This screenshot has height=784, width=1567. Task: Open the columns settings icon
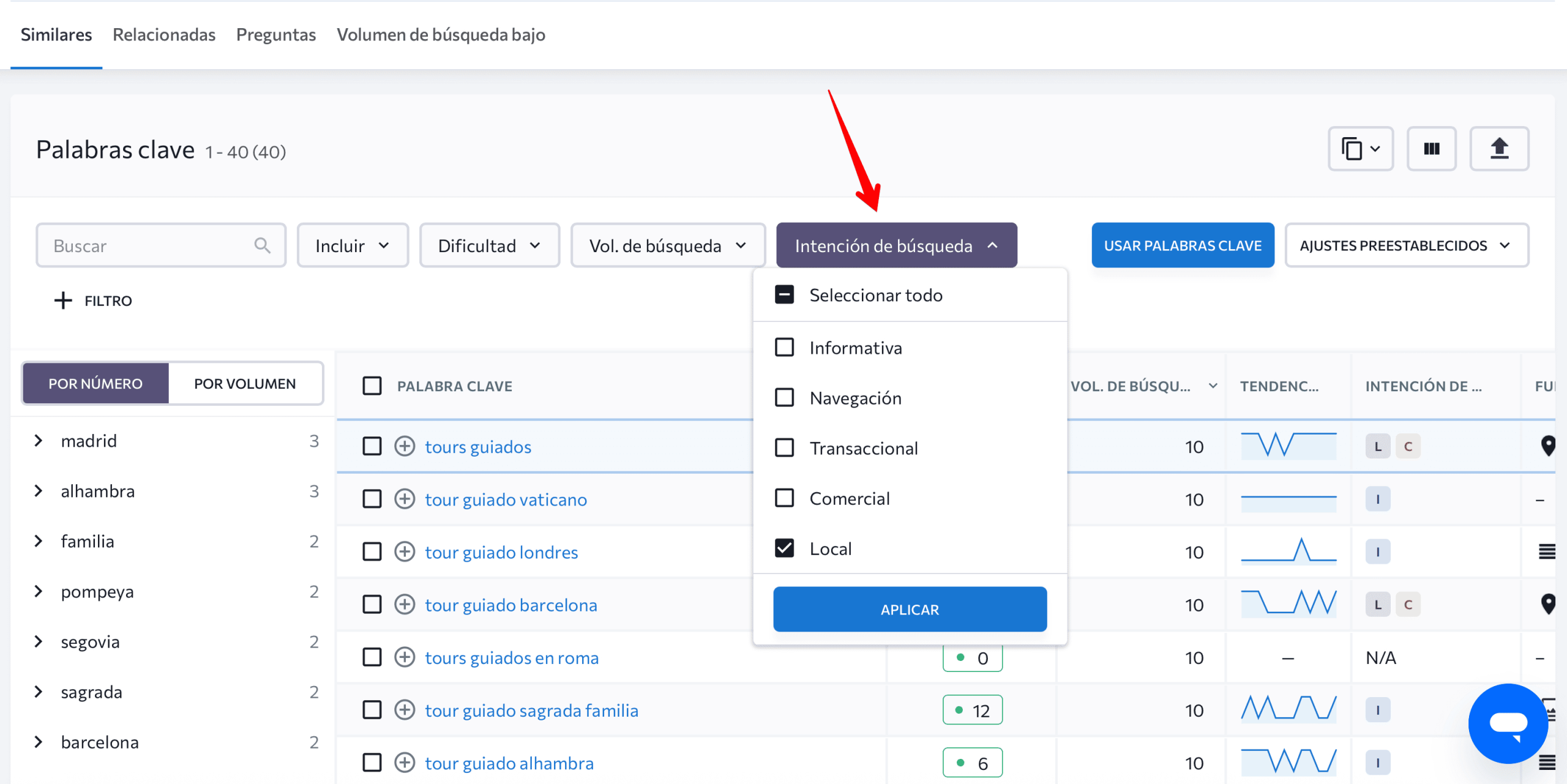[1431, 149]
